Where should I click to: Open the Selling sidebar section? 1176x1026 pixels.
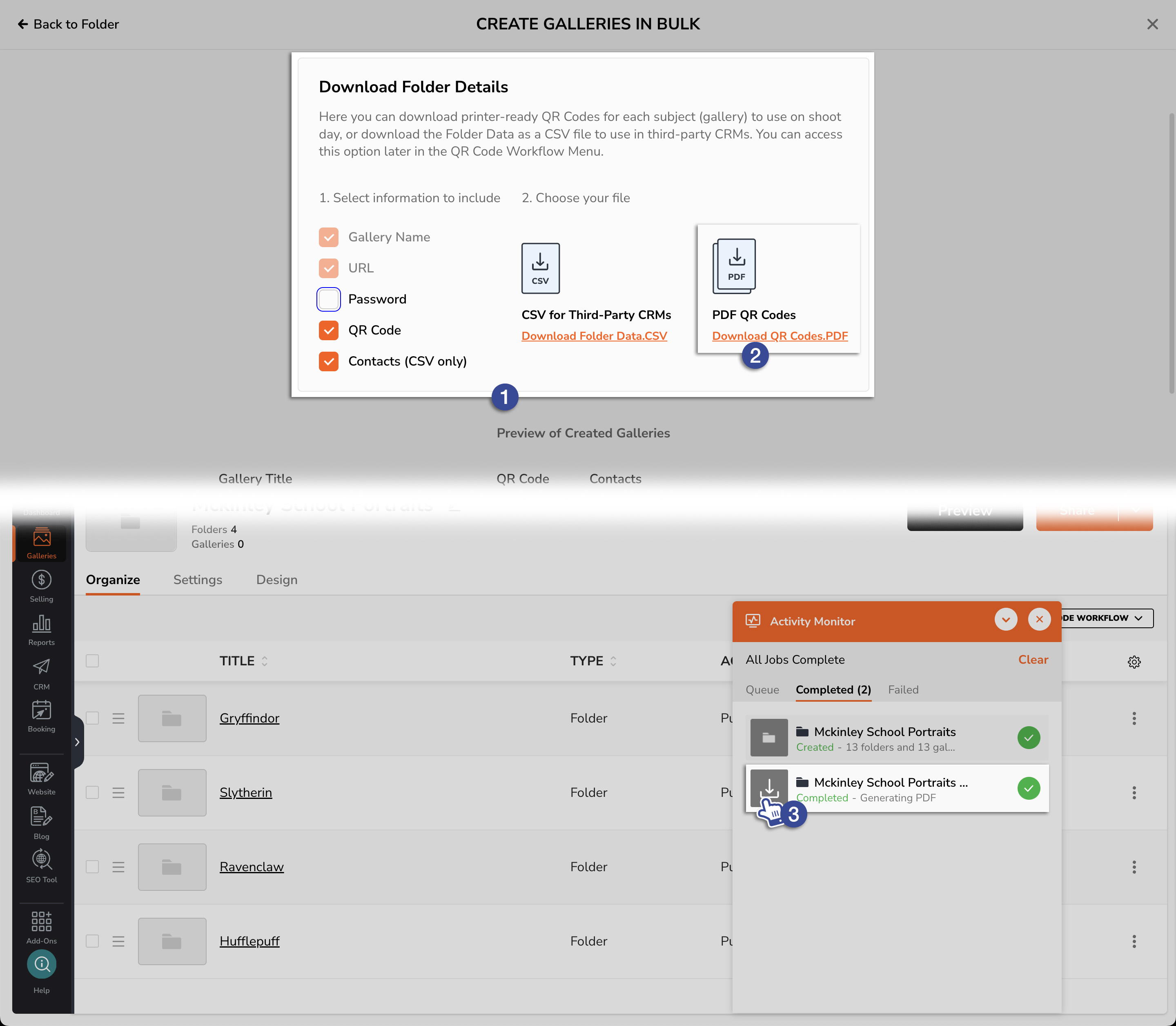point(41,586)
